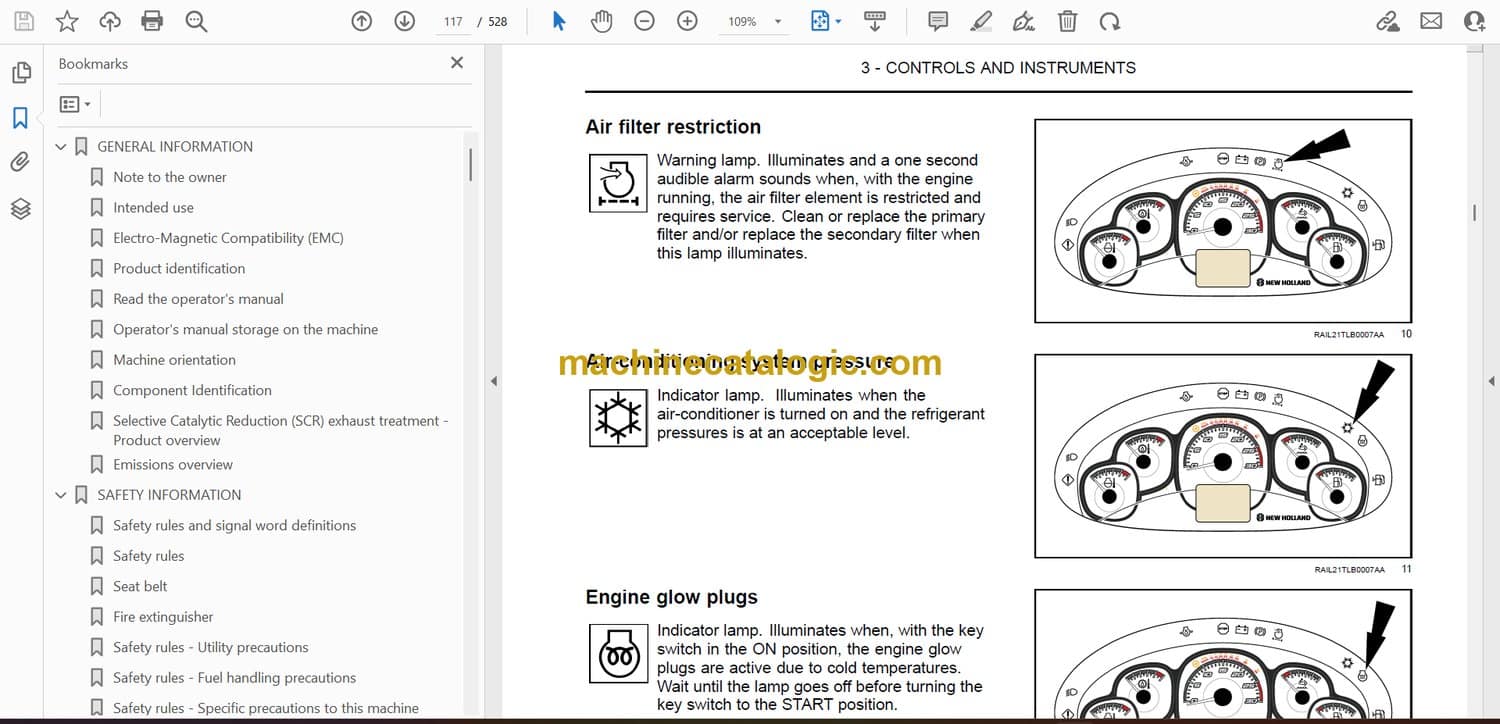This screenshot has height=724, width=1500.
Task: Click the Selection arrow tool
Action: pos(559,21)
